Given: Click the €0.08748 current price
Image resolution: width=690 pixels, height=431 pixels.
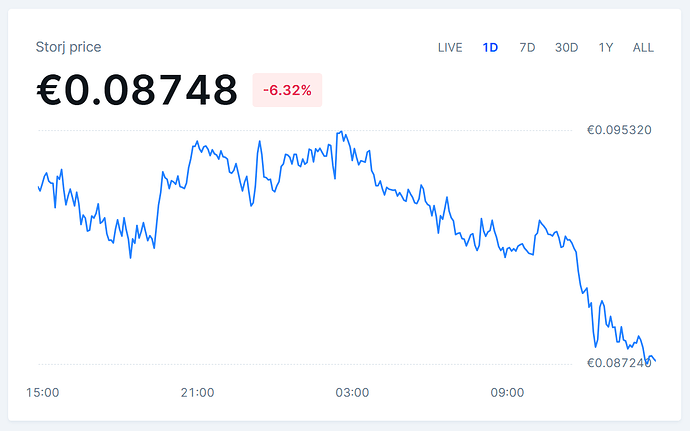Looking at the screenshot, I should pyautogui.click(x=137, y=90).
